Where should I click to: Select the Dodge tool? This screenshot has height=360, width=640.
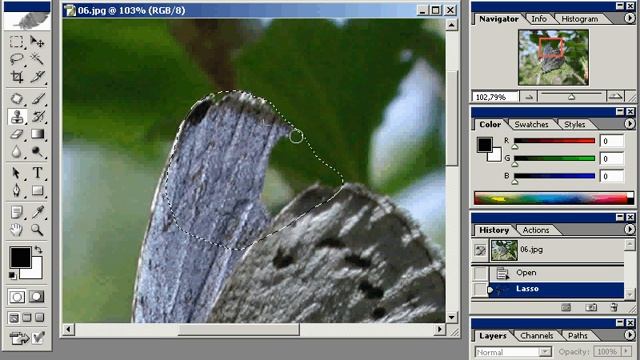tap(37, 152)
